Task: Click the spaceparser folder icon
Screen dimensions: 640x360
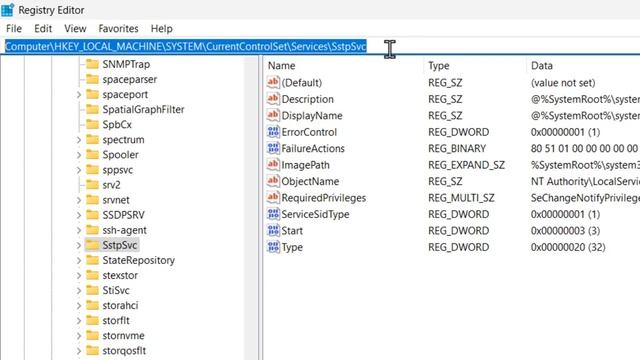Action: 92,79
